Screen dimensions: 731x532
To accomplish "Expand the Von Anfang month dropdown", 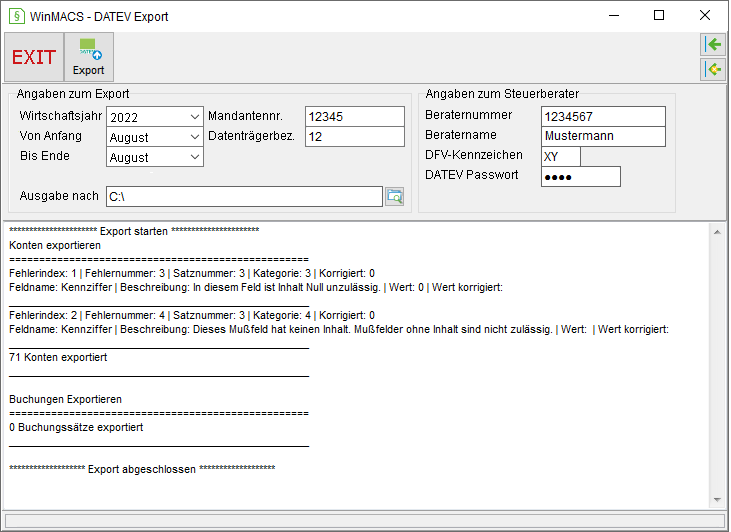I will (155, 137).
